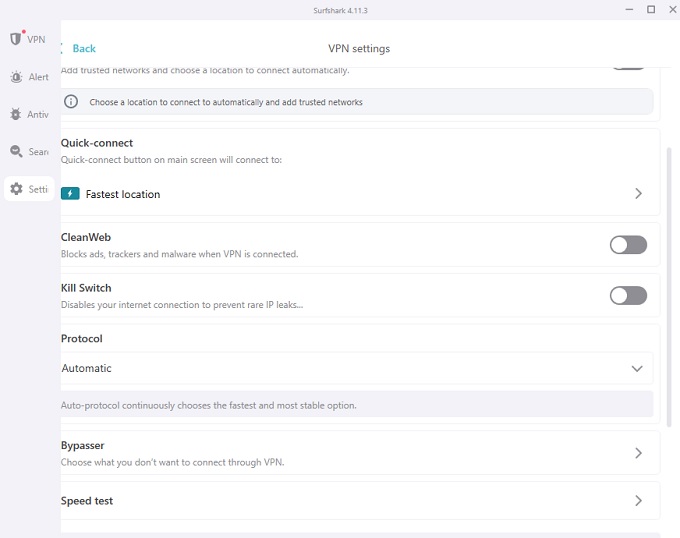The height and width of the screenshot is (538, 680).
Task: Click the Speed test row label
Action: coord(87,501)
